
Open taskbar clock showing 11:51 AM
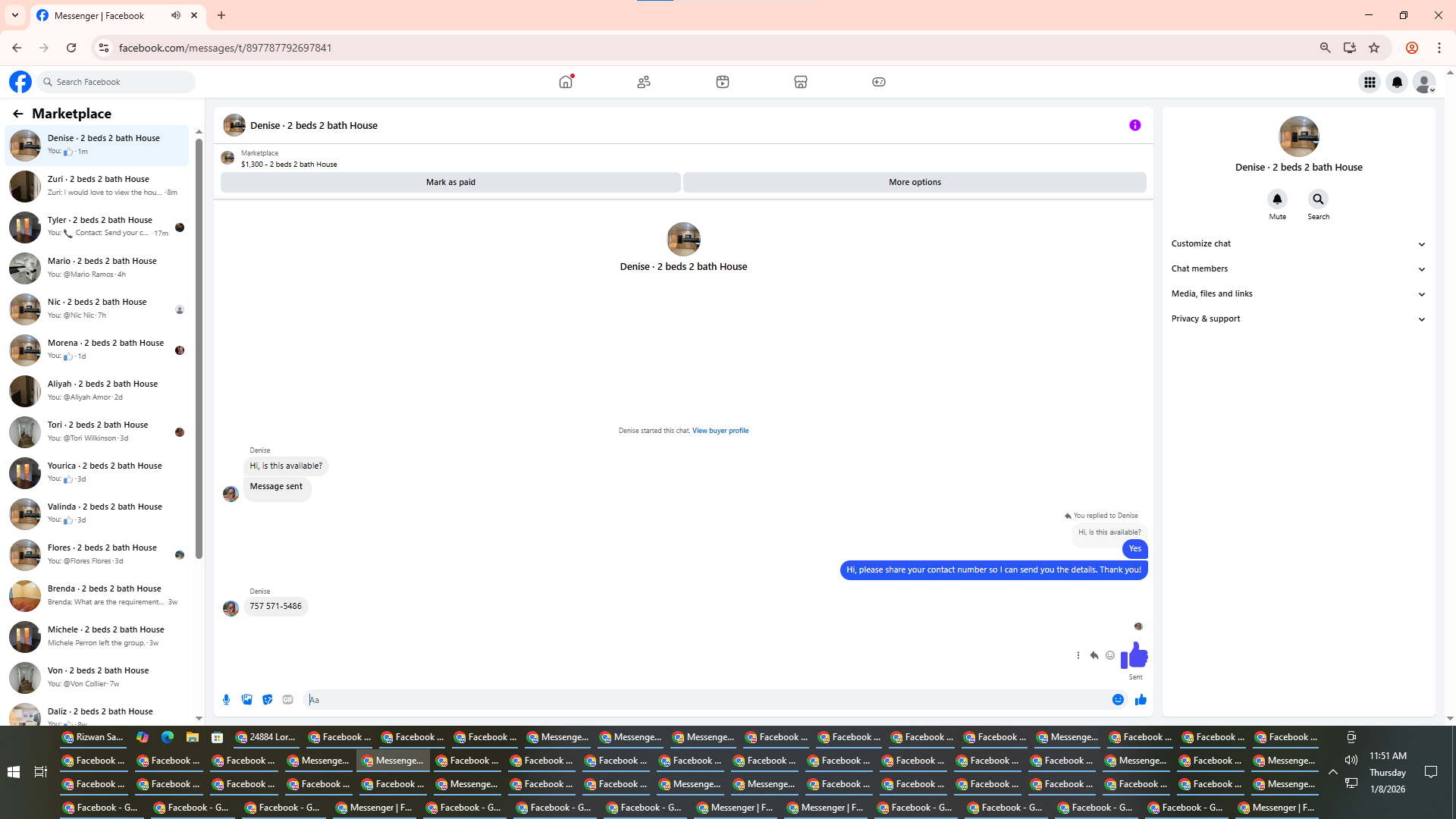coord(1388,772)
